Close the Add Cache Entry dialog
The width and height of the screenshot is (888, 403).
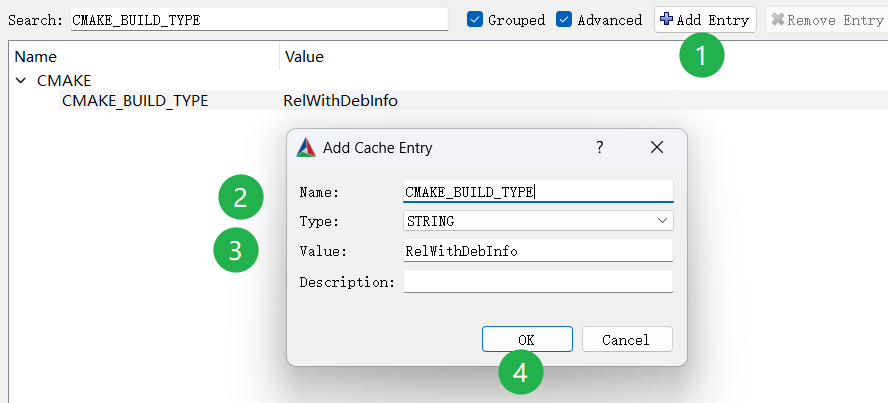pos(657,148)
